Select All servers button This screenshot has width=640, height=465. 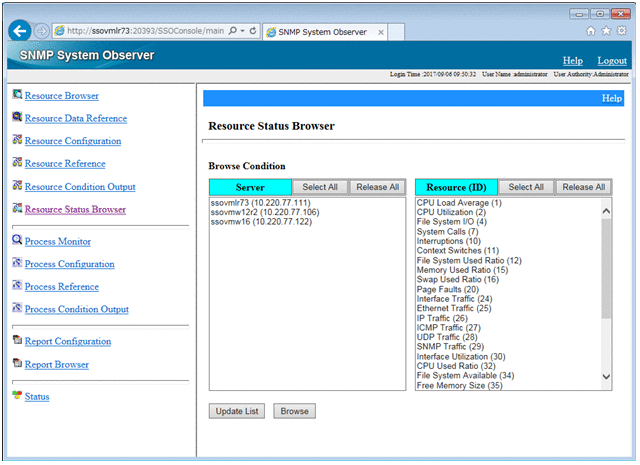[x=320, y=187]
